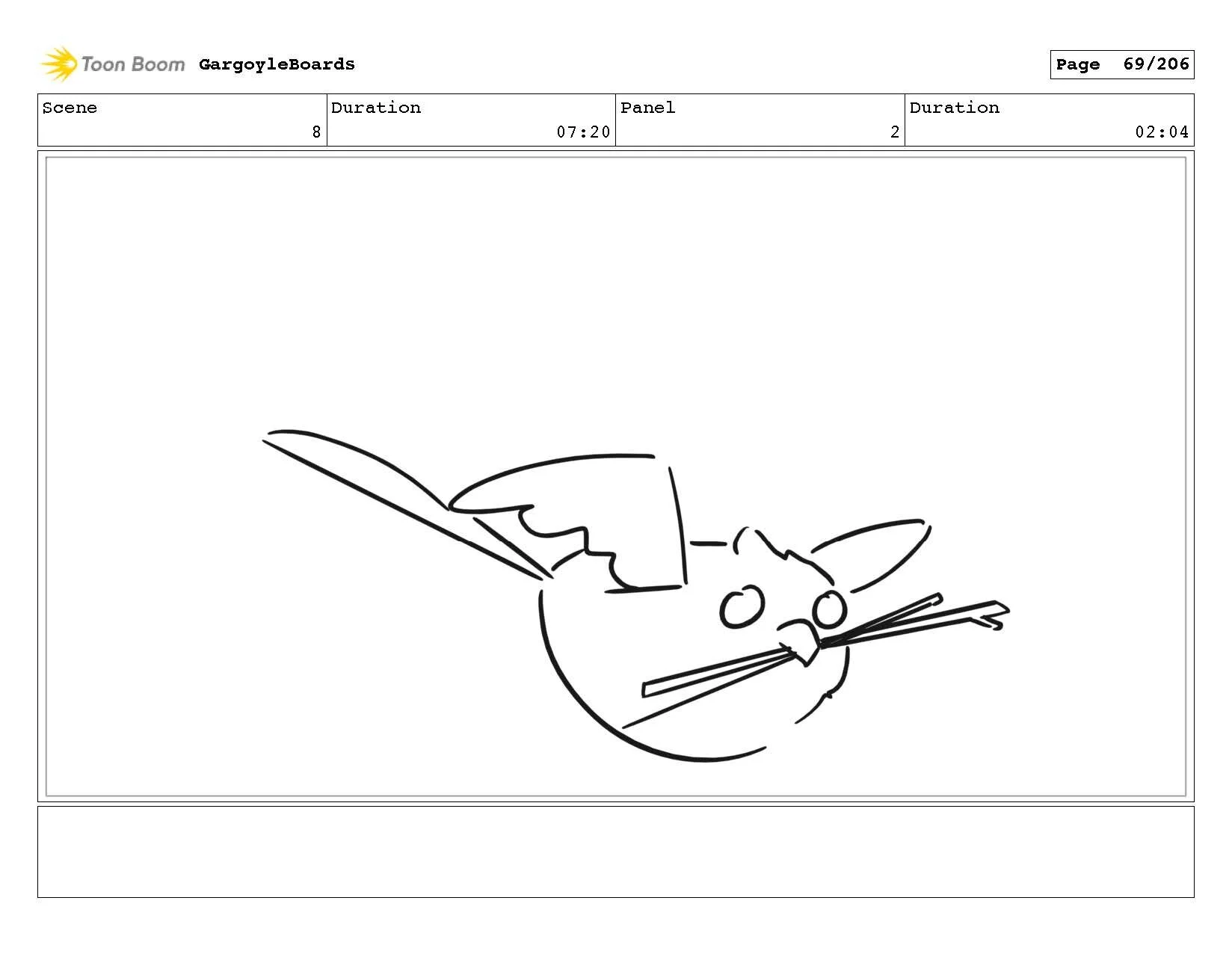Click panel duration value 02:04
Image resolution: width=1232 pixels, height=954 pixels.
pos(1162,132)
